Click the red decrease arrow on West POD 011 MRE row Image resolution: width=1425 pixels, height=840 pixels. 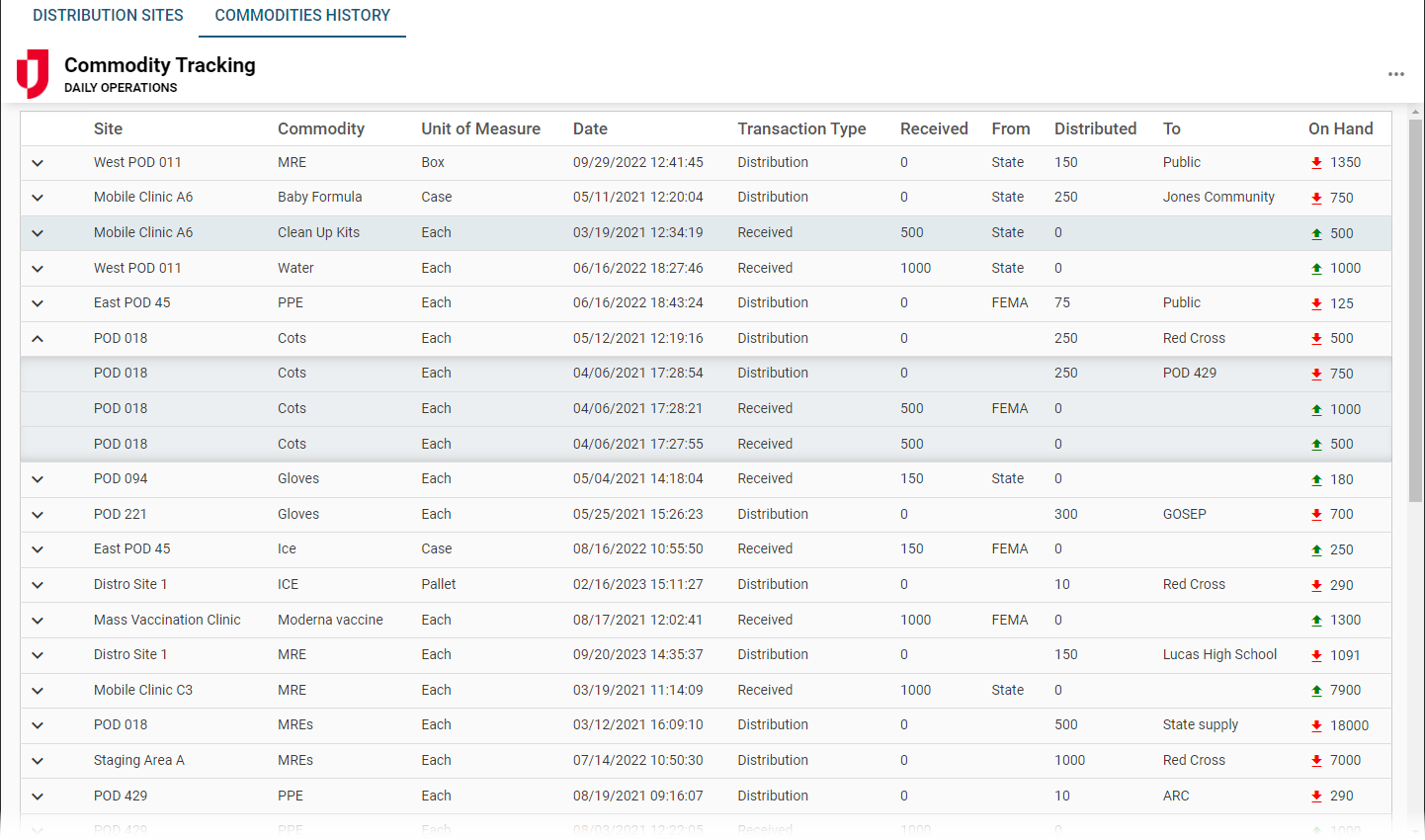tap(1316, 162)
